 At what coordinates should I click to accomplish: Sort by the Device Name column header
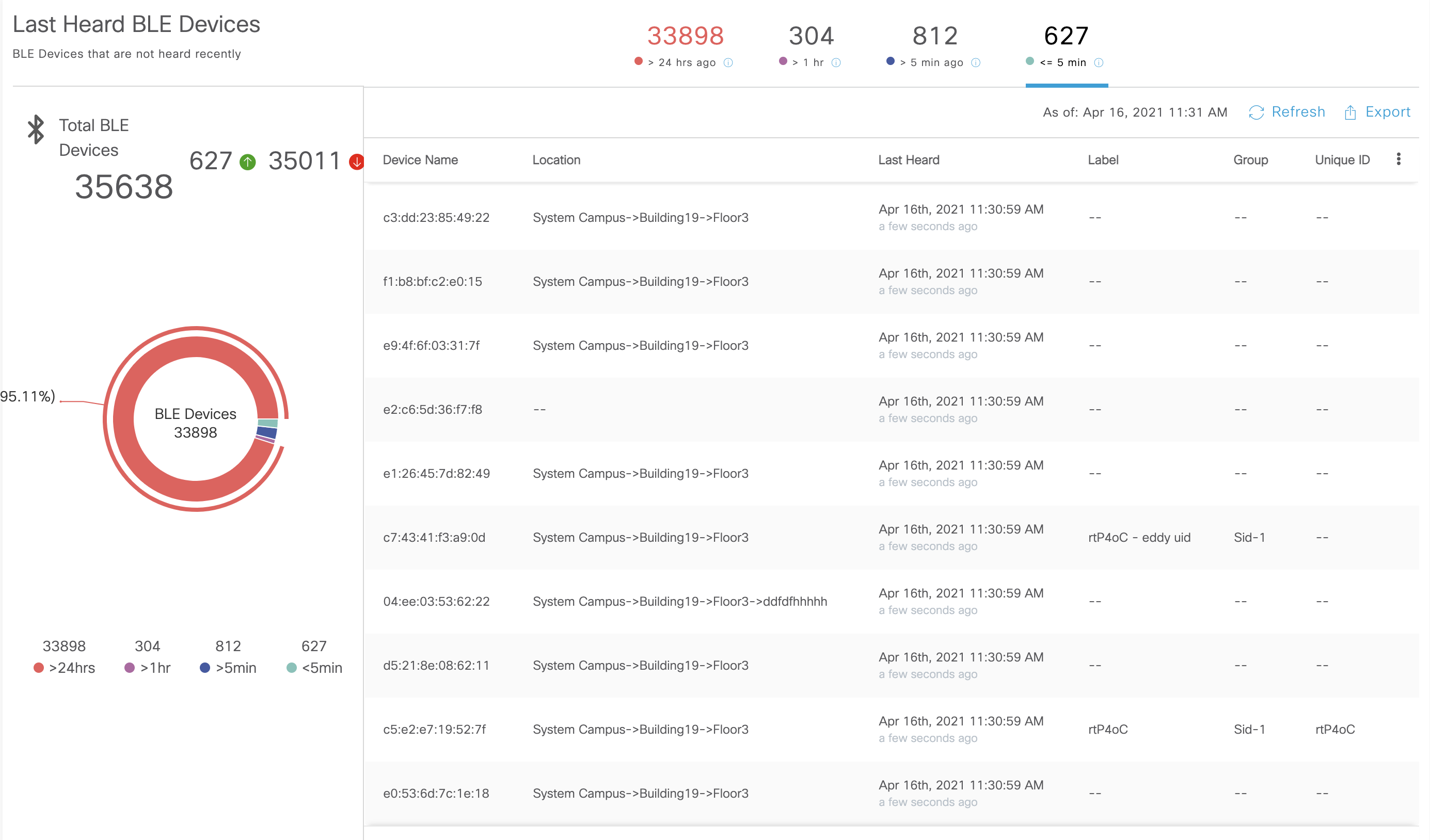click(420, 160)
